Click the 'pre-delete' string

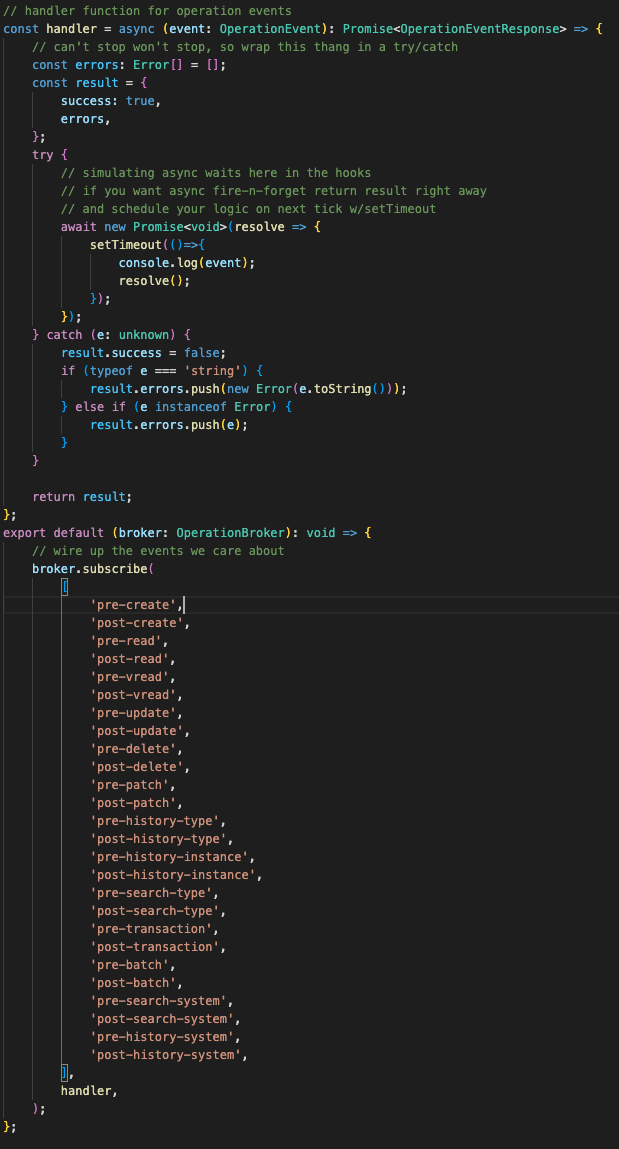133,749
